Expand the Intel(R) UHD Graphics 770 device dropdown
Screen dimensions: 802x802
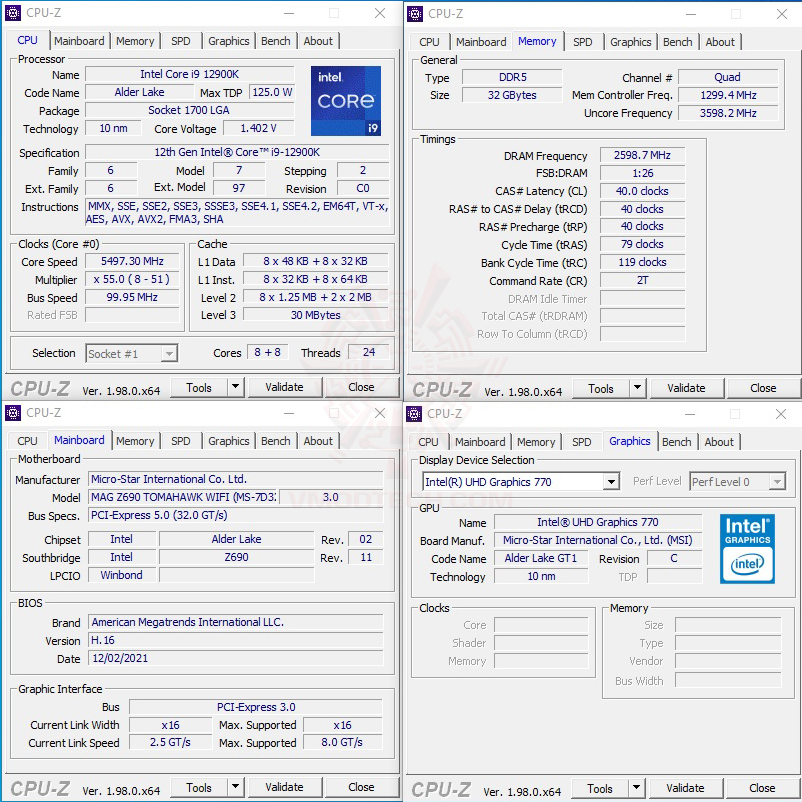pyautogui.click(x=611, y=482)
